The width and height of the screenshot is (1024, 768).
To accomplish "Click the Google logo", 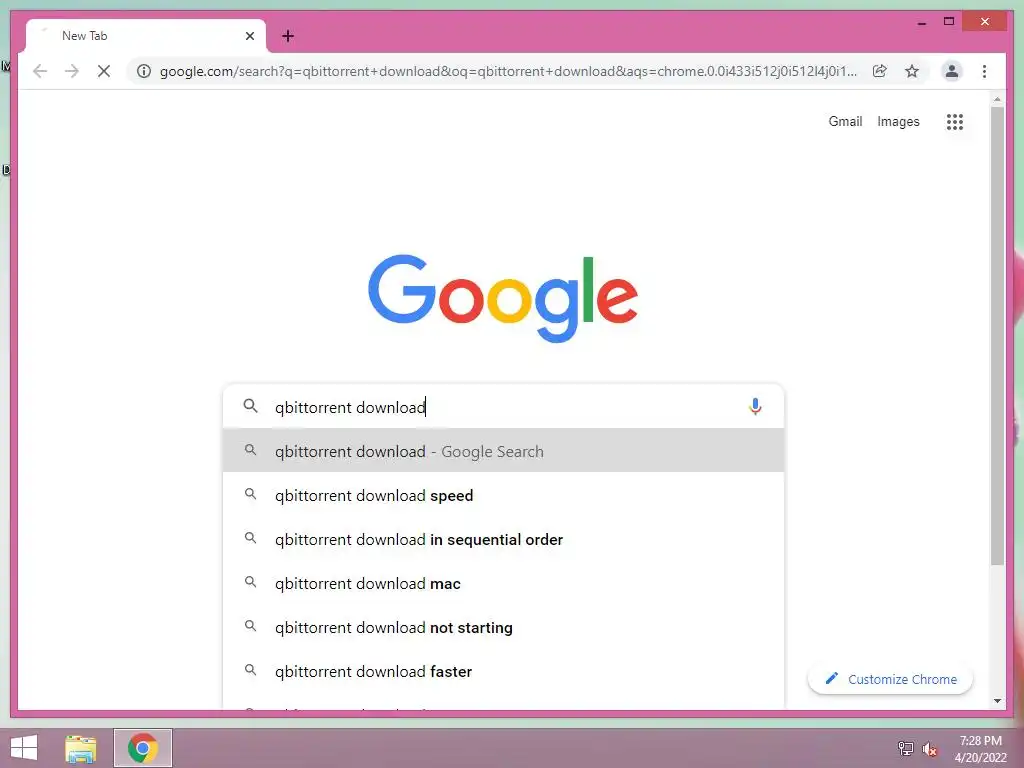I will [x=503, y=298].
